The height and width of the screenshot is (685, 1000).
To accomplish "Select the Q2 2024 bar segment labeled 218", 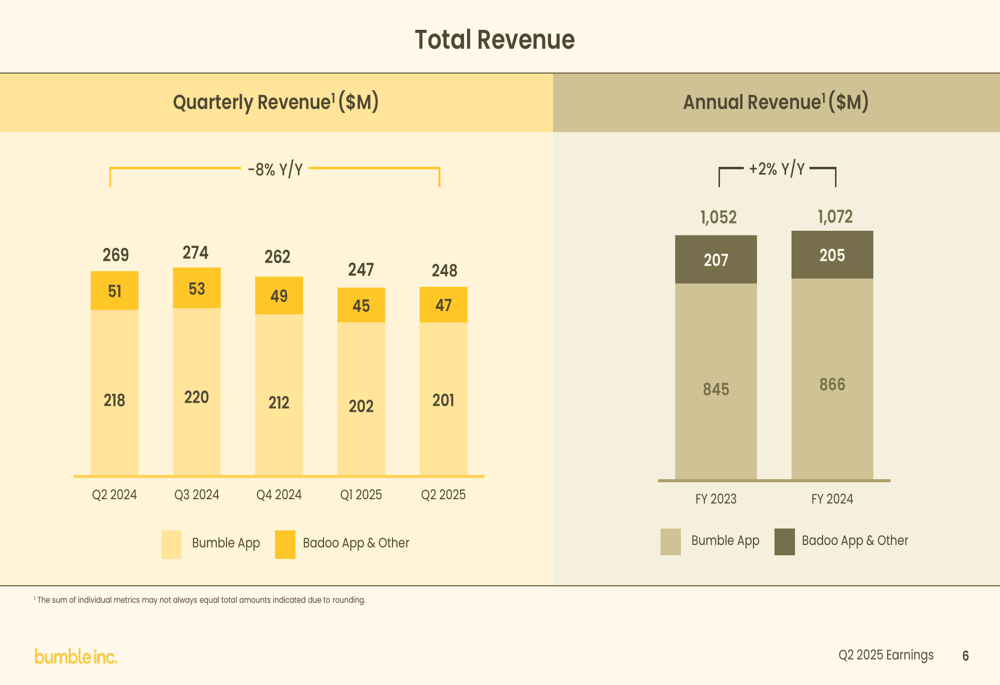I will point(115,392).
